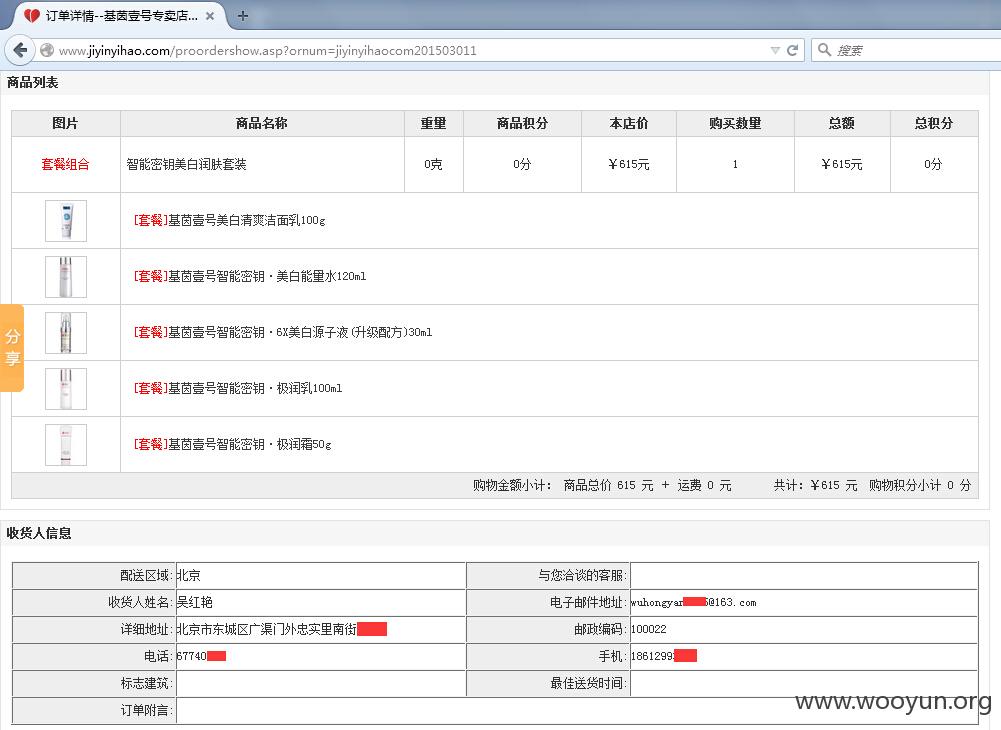Screen dimensions: 1001x730
Task: Click the purchase quantity 1 cell
Action: click(735, 164)
